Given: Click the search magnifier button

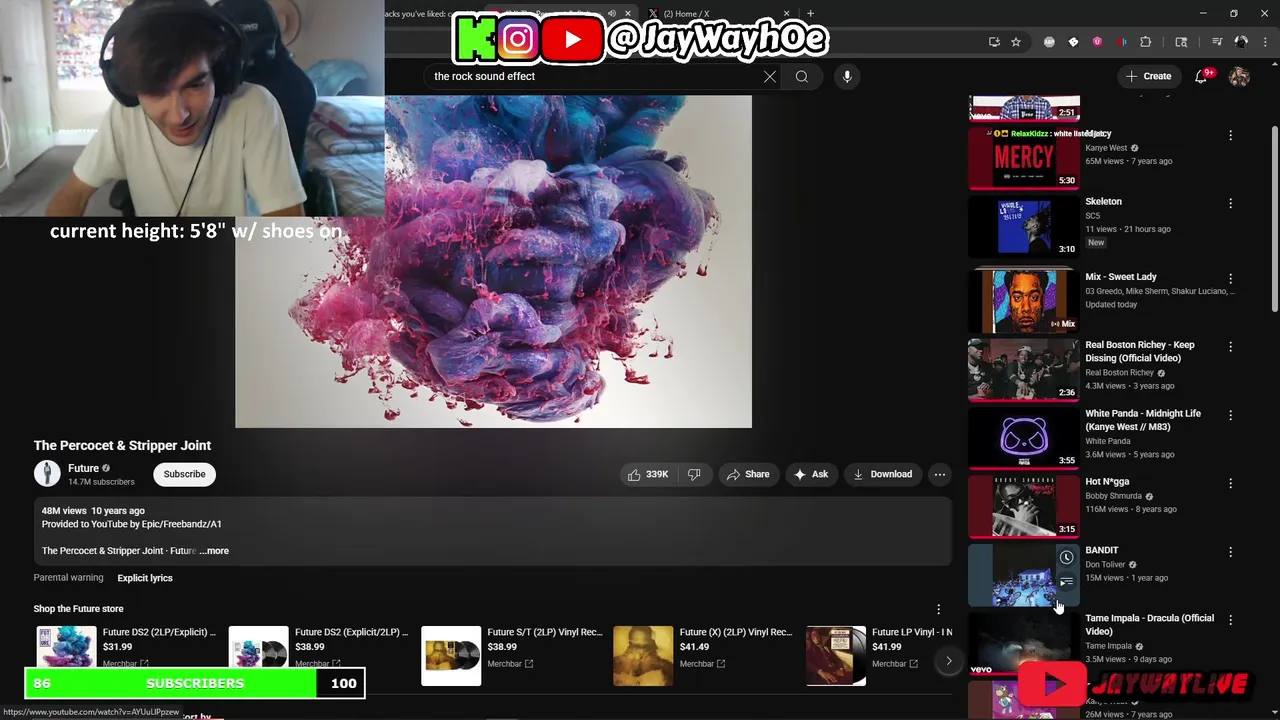Looking at the screenshot, I should click(802, 76).
